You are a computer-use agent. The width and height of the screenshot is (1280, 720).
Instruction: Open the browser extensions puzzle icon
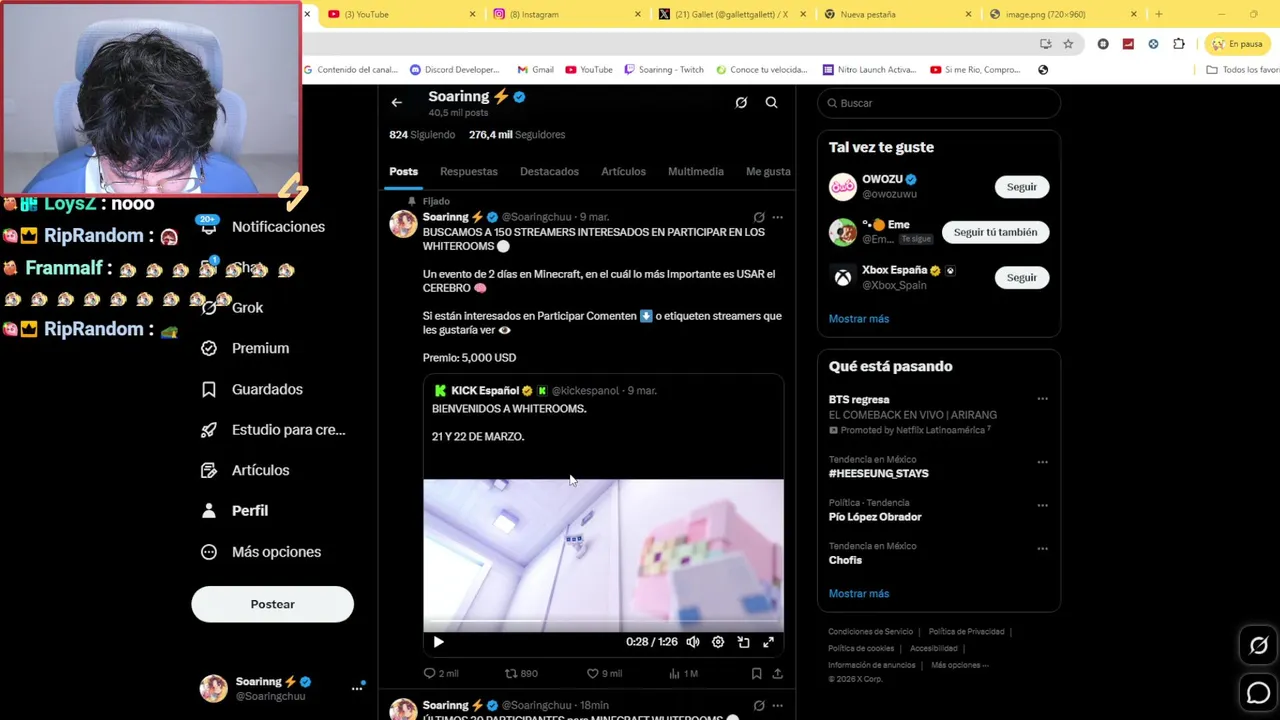click(x=1179, y=44)
